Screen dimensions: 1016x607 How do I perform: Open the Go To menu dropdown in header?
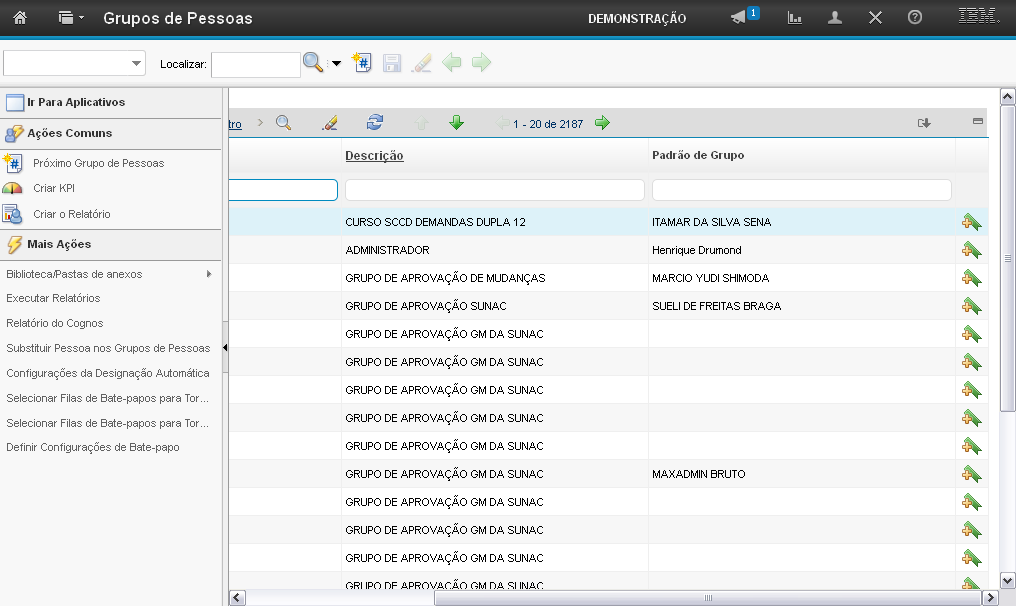71,18
